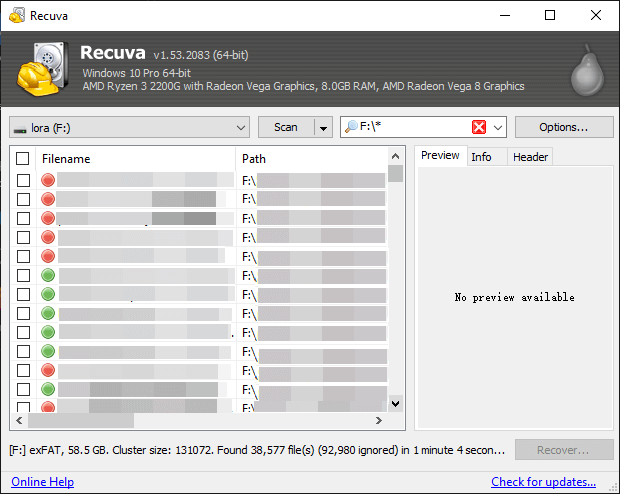Click the Recuva hard hat logo
Image resolution: width=620 pixels, height=494 pixels.
[42, 68]
